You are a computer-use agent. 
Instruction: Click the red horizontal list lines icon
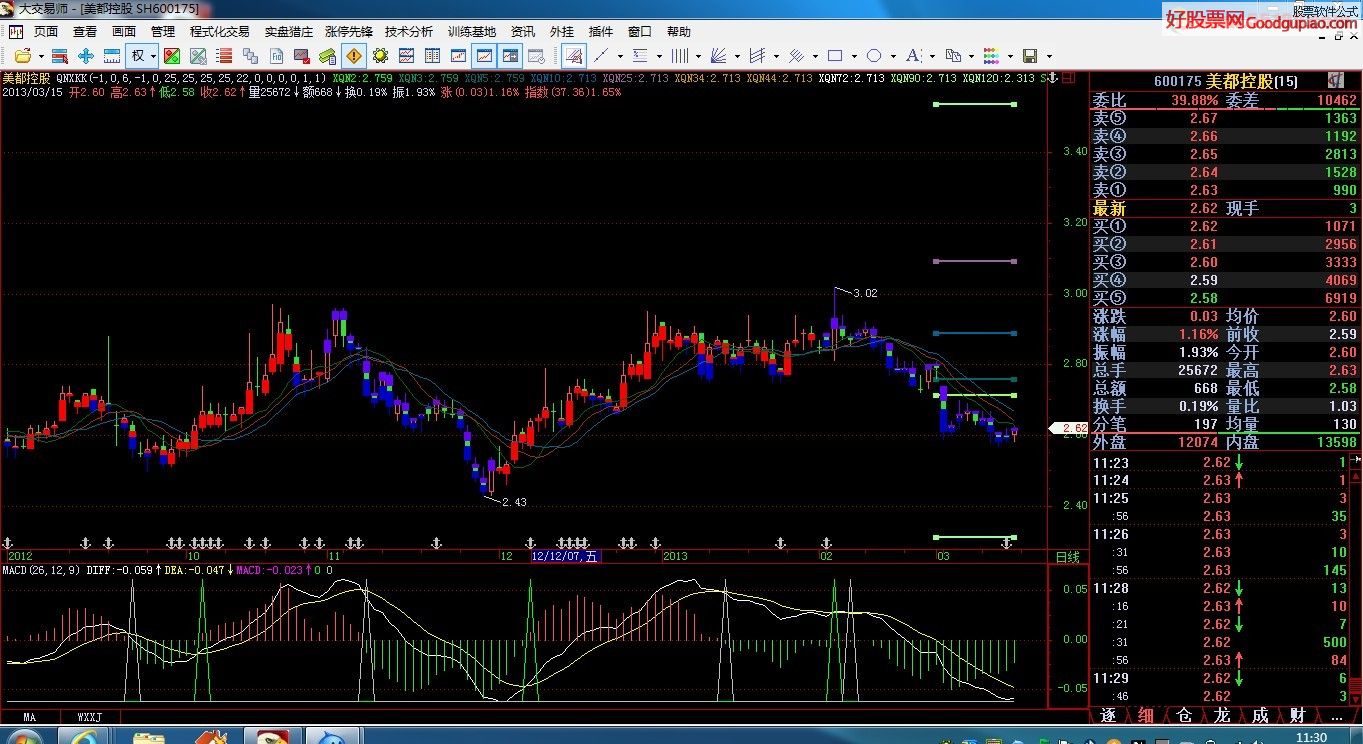click(x=224, y=56)
